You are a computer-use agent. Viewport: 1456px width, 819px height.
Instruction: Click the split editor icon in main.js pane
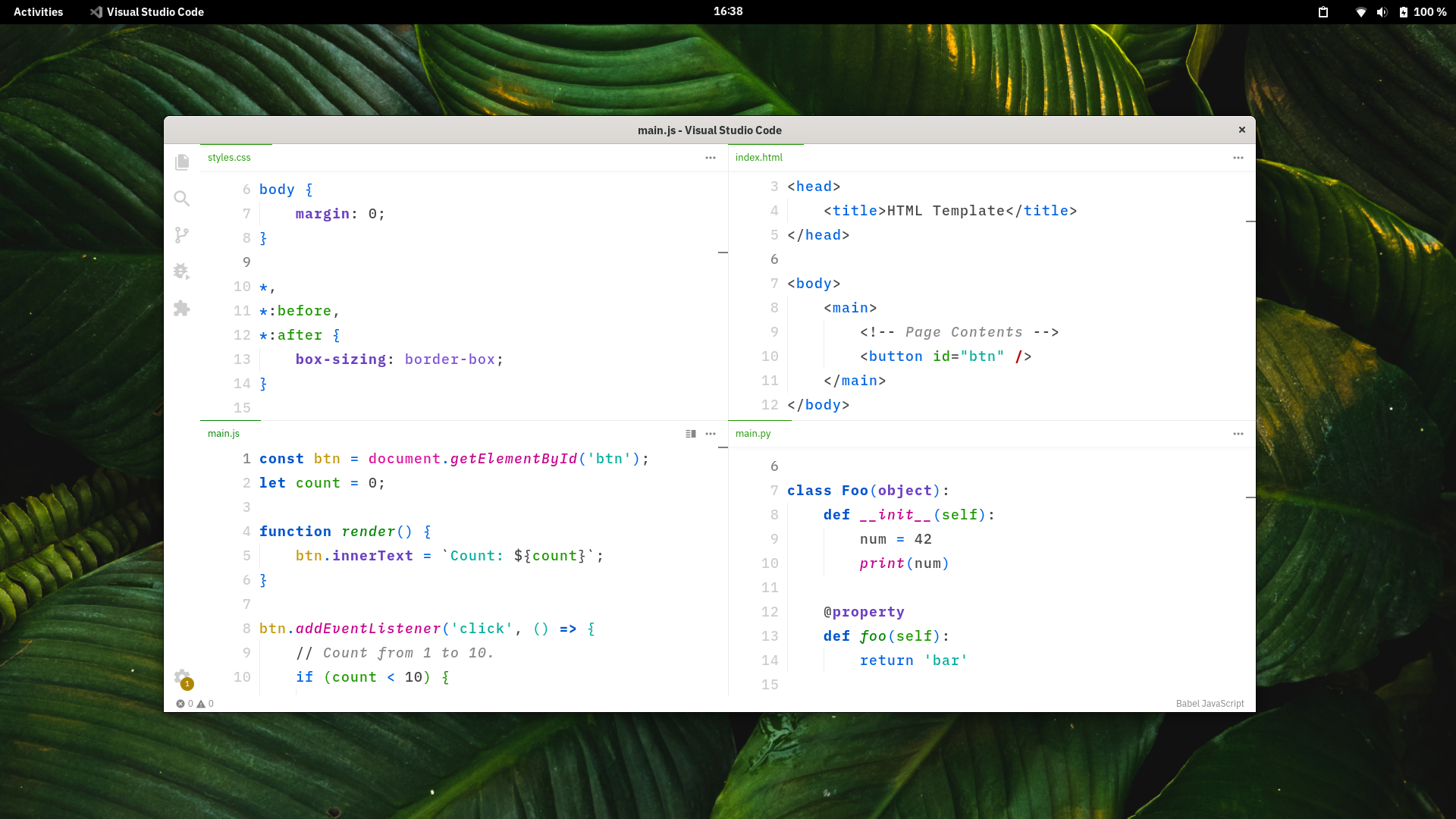point(691,434)
